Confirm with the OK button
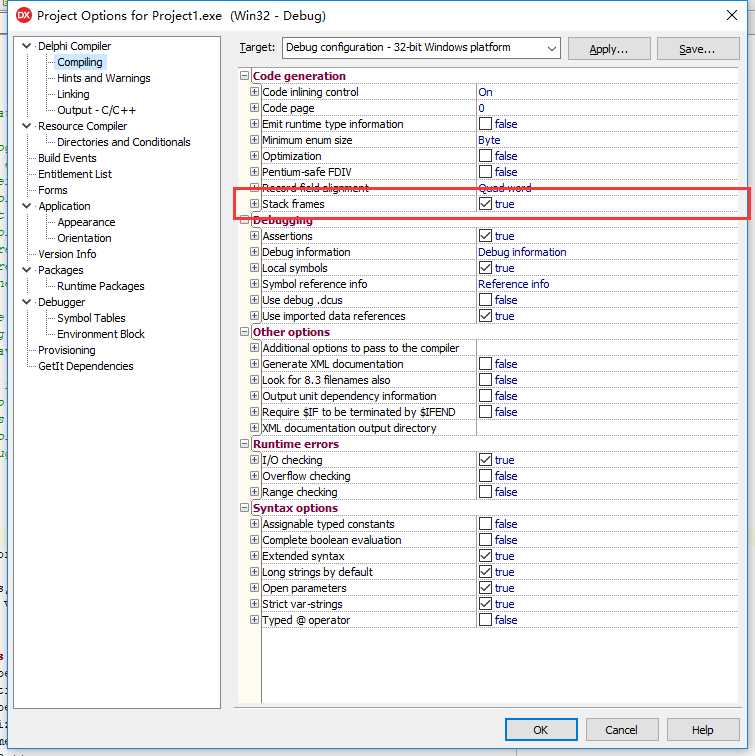The height and width of the screenshot is (756, 755). (541, 729)
